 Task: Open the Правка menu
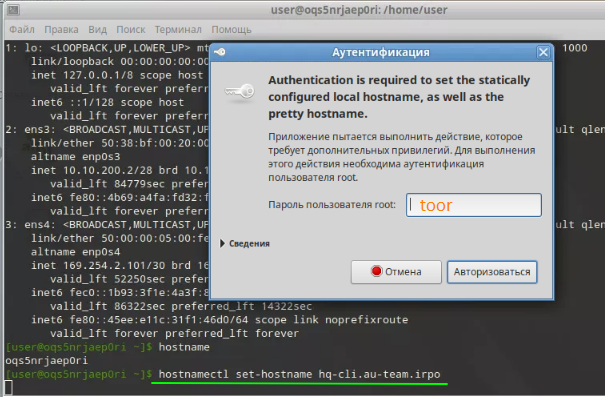[x=61, y=29]
